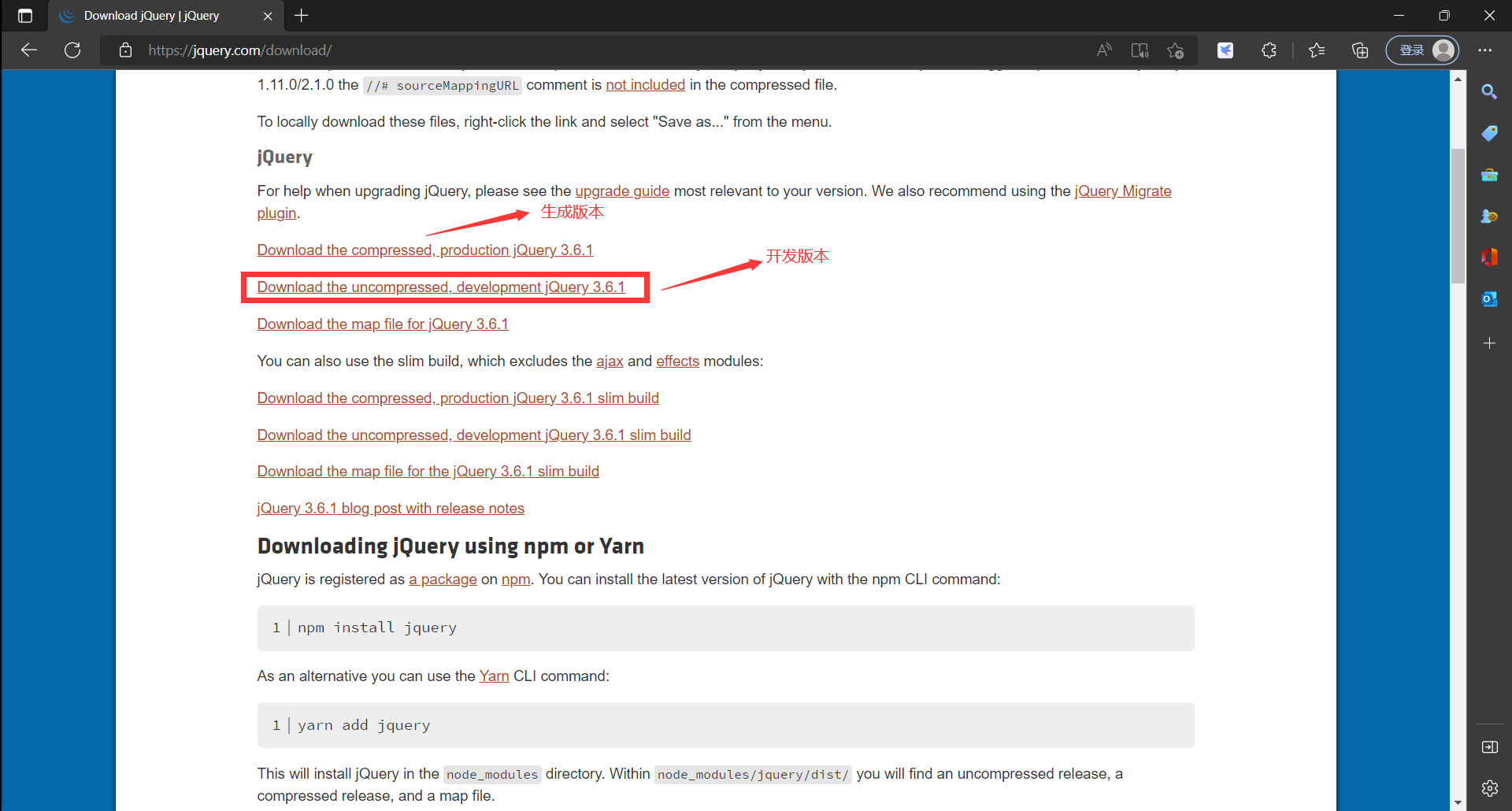Open the profile sign-in button
1512x811 pixels.
tap(1422, 50)
